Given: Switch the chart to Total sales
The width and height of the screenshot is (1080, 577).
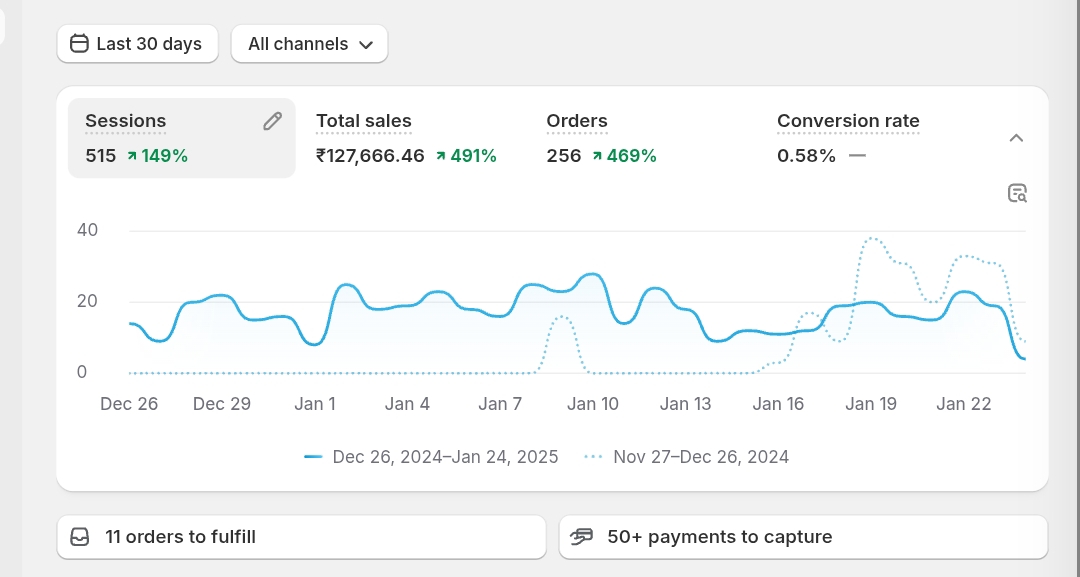Looking at the screenshot, I should point(364,121).
